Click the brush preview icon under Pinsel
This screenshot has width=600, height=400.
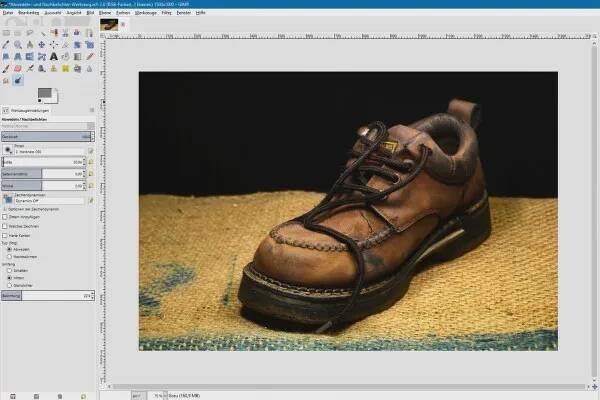coord(8,147)
